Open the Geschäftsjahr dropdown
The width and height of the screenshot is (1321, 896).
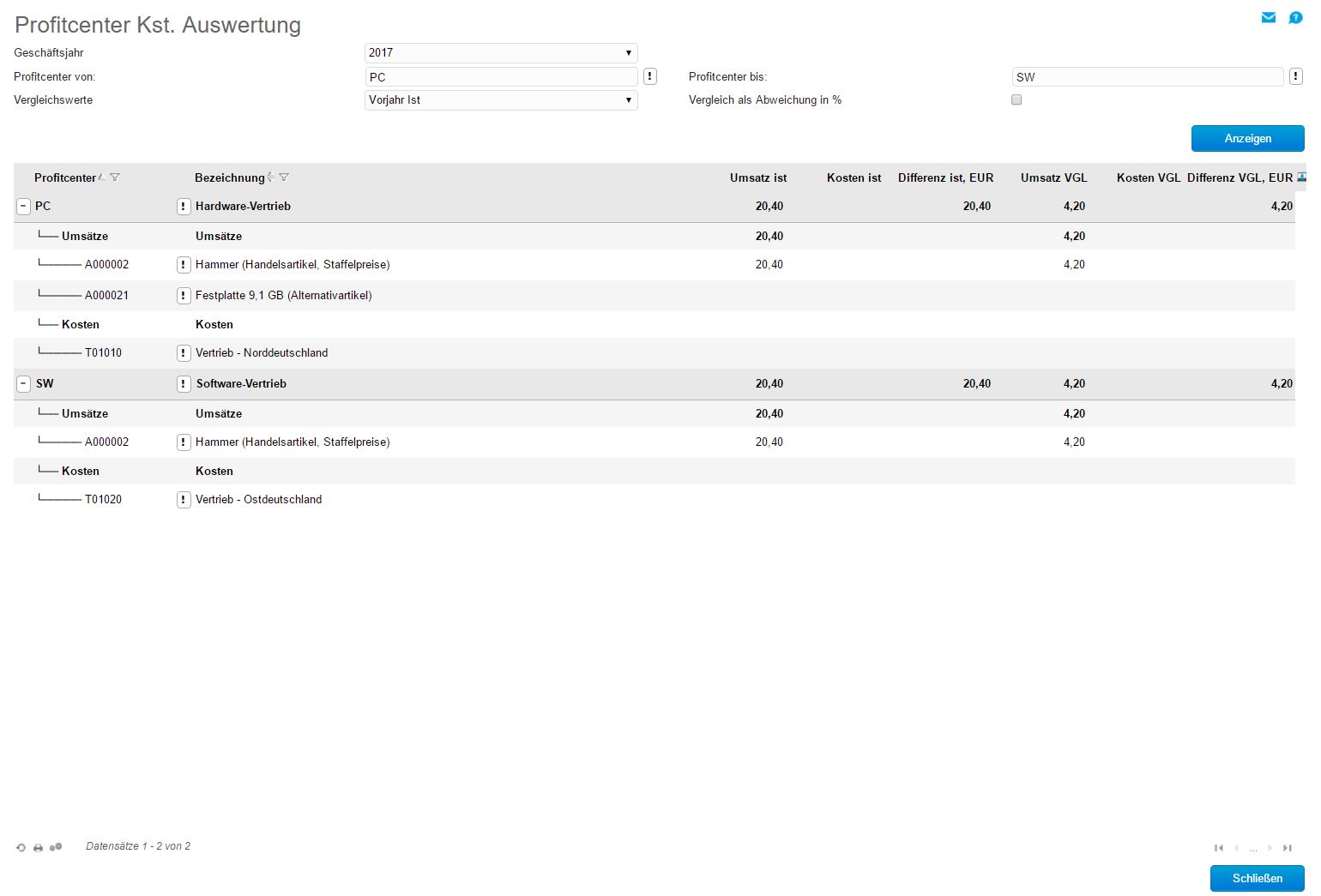tap(501, 53)
